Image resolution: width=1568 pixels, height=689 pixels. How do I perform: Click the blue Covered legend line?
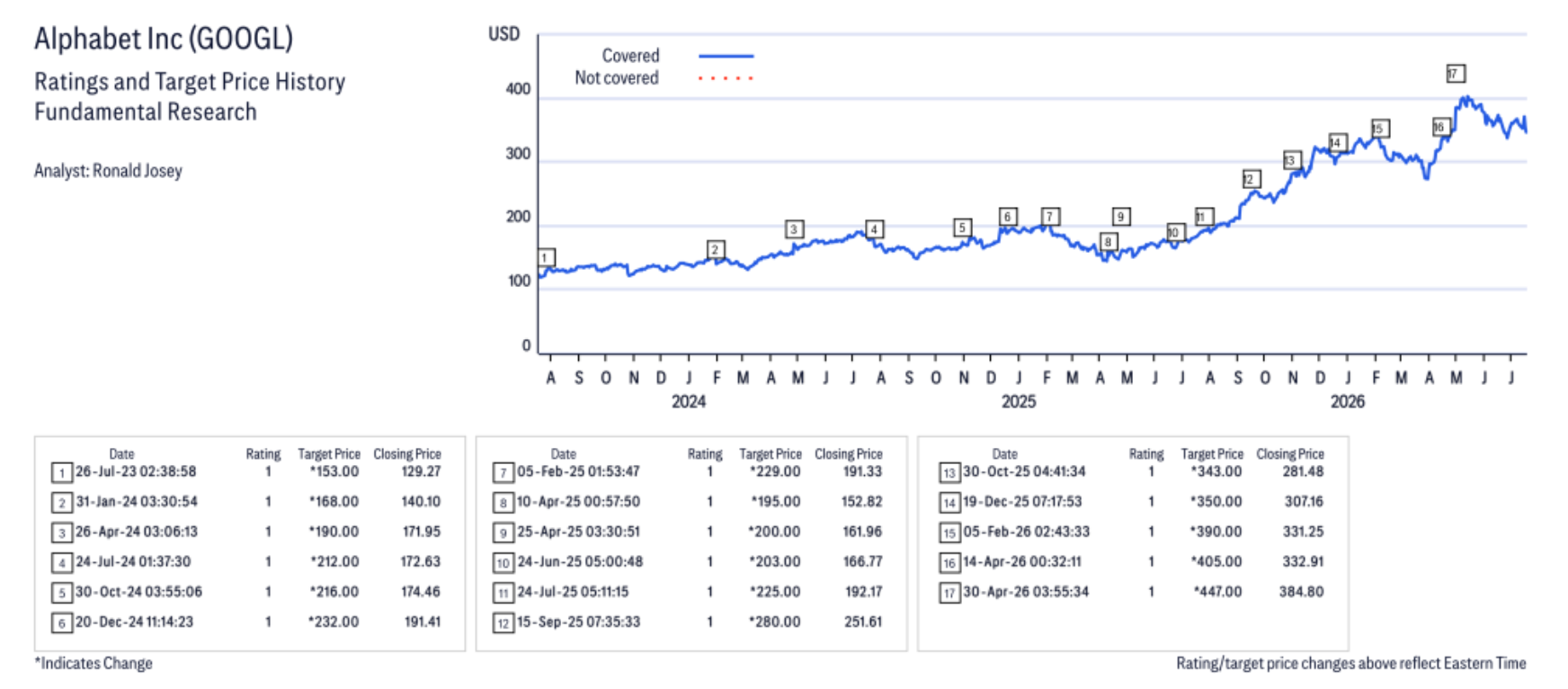point(726,56)
